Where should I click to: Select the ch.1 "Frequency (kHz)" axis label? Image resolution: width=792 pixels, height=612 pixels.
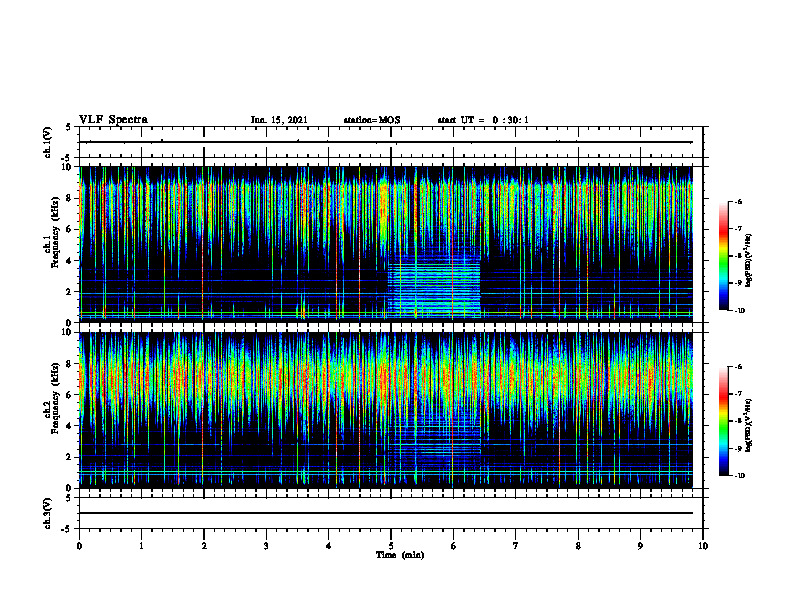pyautogui.click(x=55, y=230)
